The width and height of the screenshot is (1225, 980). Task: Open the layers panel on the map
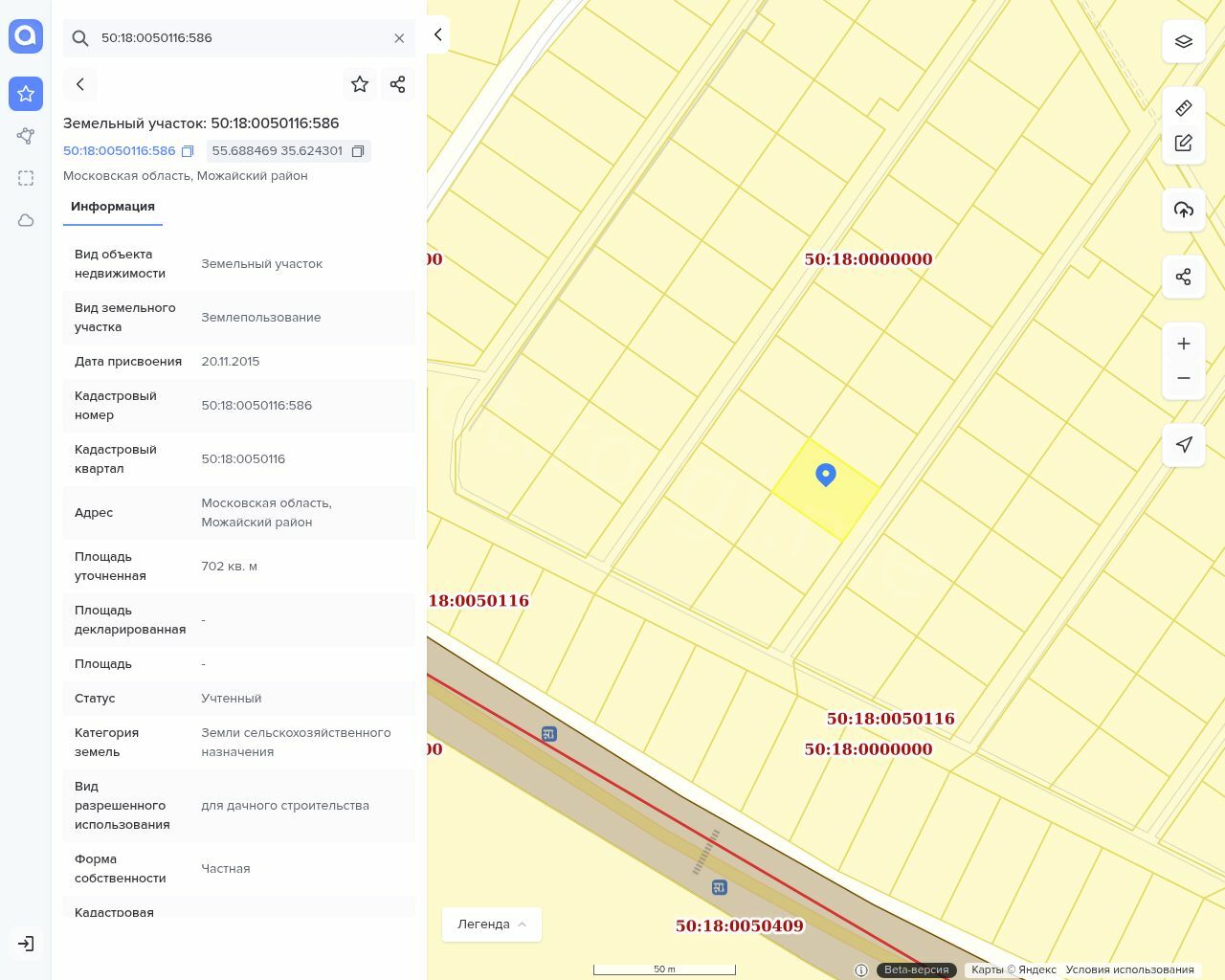pos(1183,41)
